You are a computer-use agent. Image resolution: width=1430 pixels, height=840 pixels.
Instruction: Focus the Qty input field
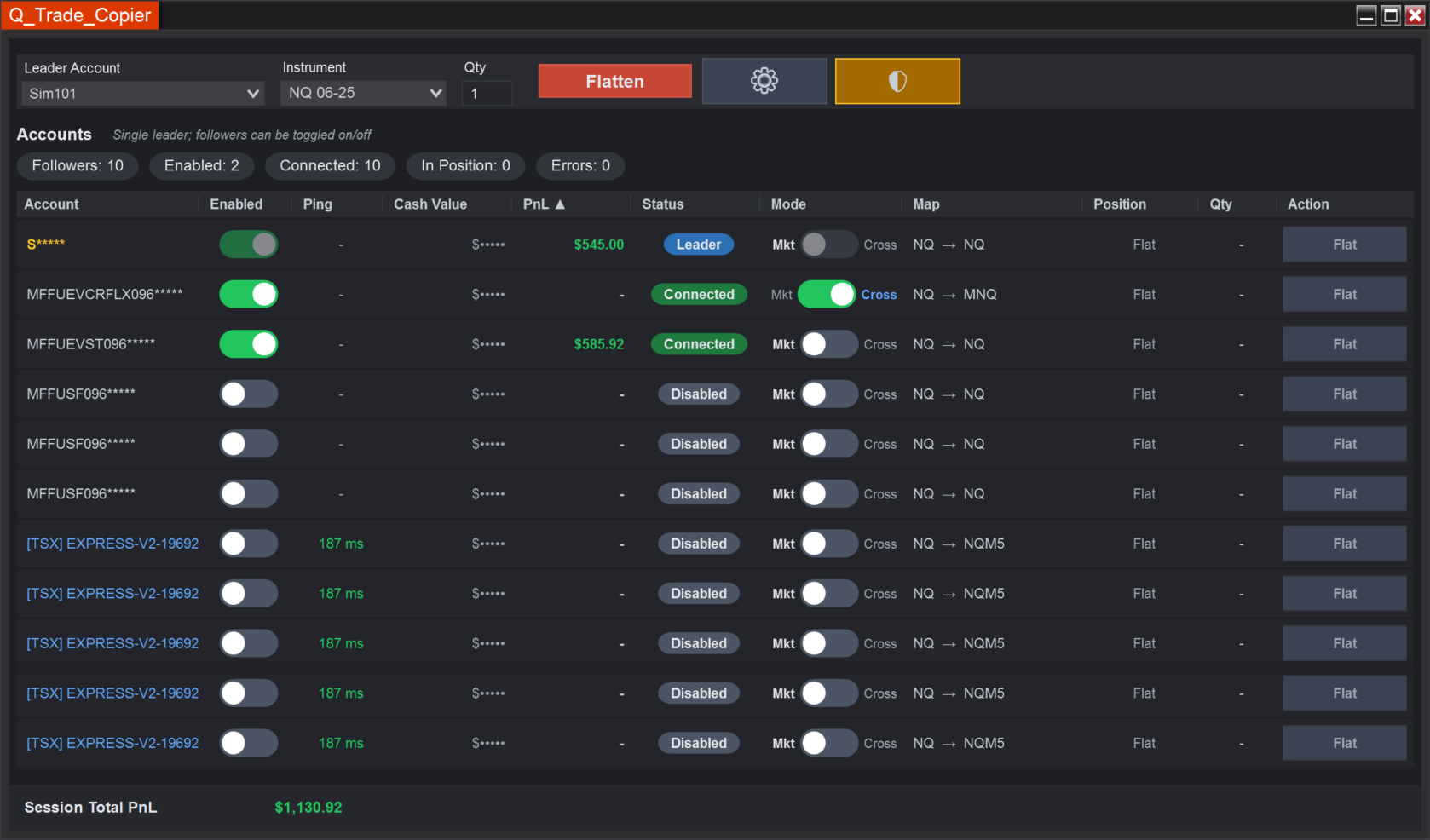point(487,94)
